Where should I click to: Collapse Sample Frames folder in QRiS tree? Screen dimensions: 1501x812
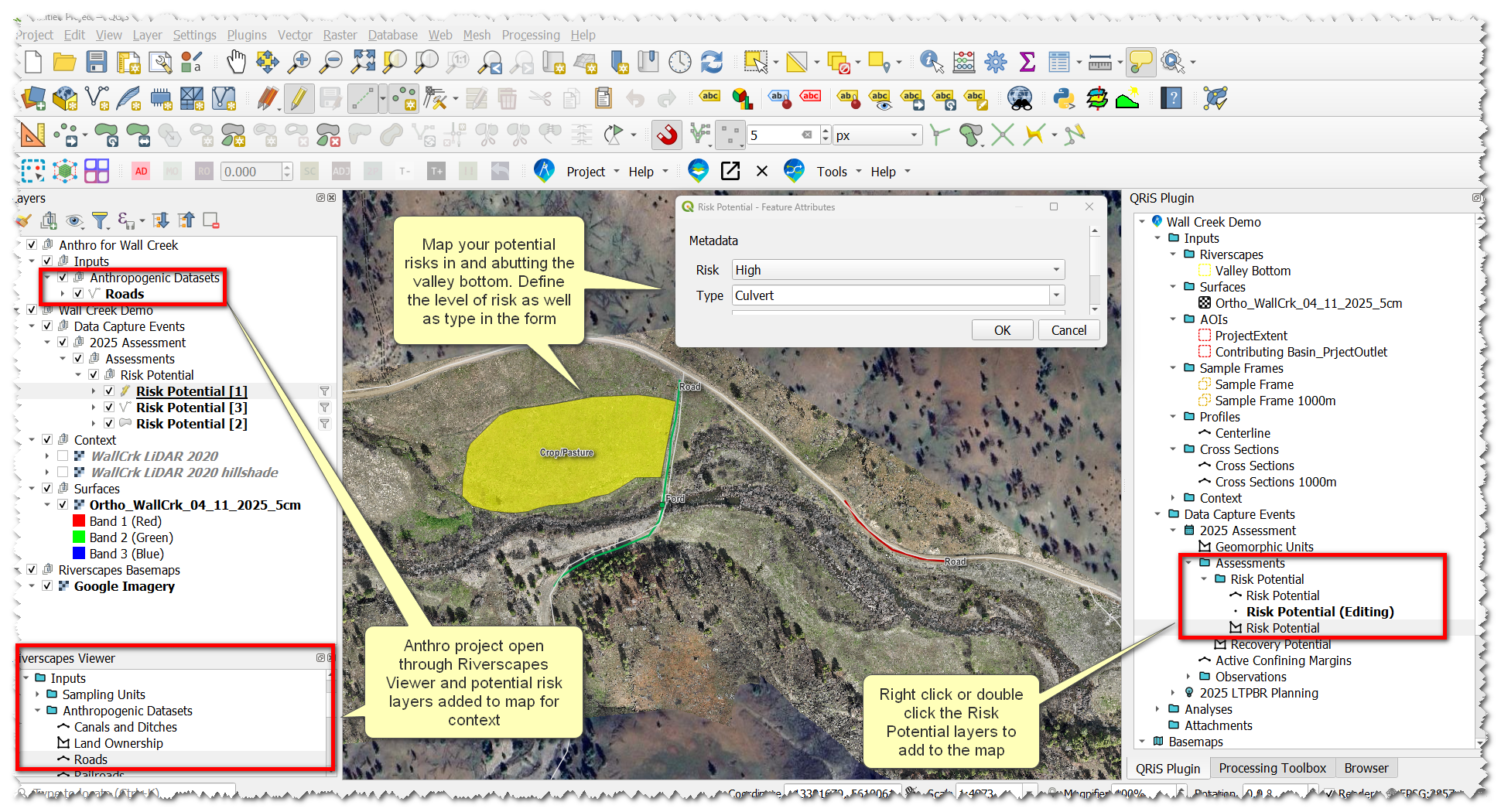tap(1173, 368)
